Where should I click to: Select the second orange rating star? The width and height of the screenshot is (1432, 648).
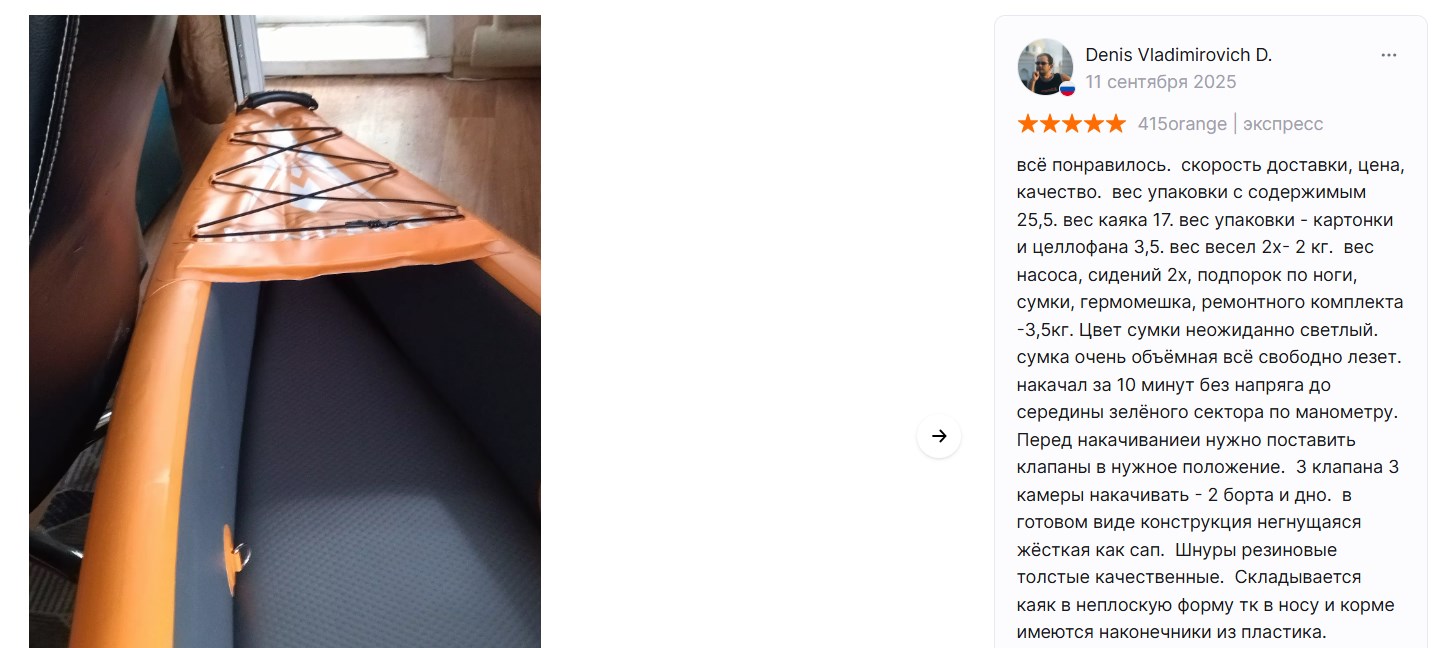1050,124
